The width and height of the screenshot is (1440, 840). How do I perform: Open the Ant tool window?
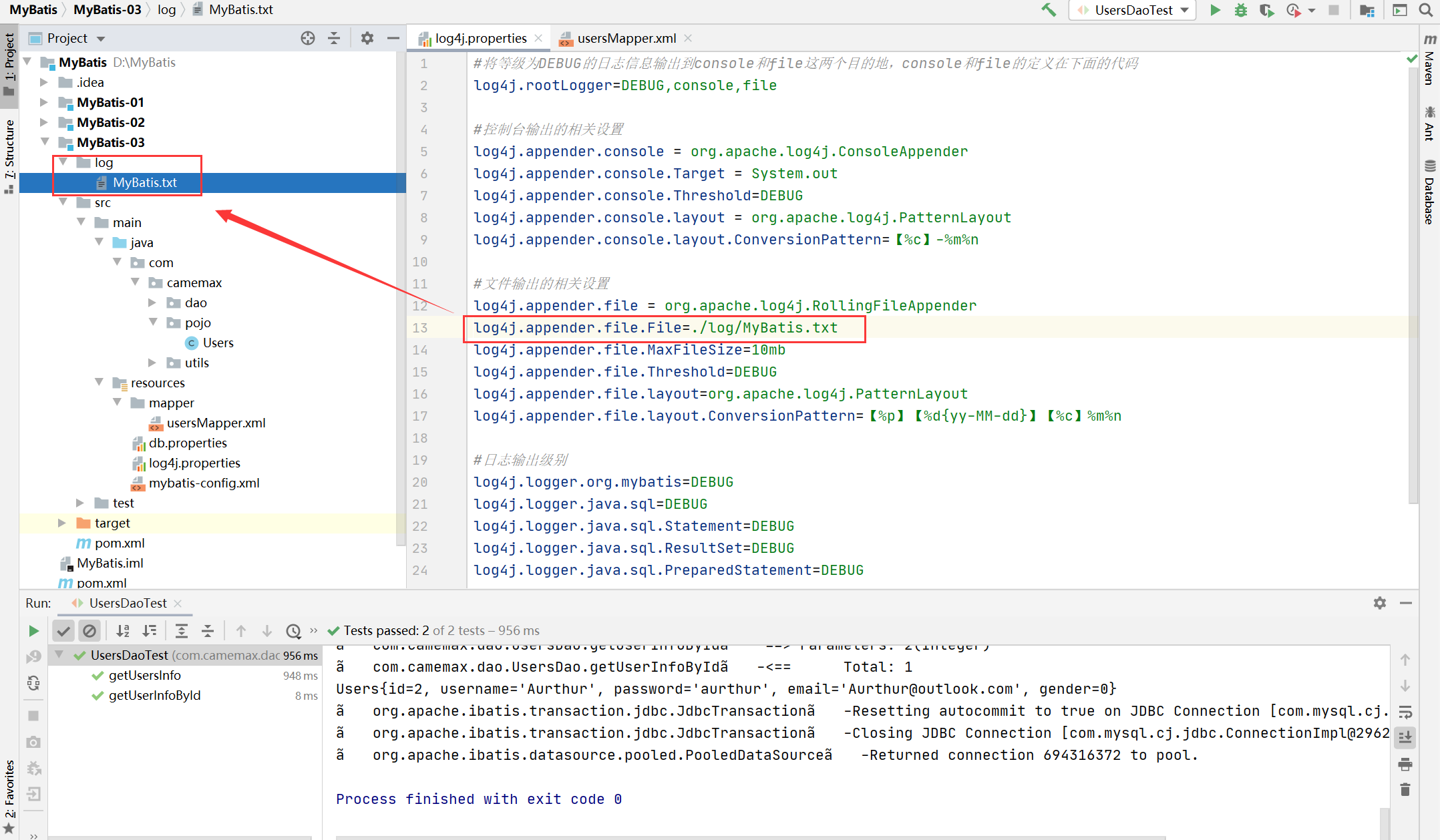point(1429,123)
